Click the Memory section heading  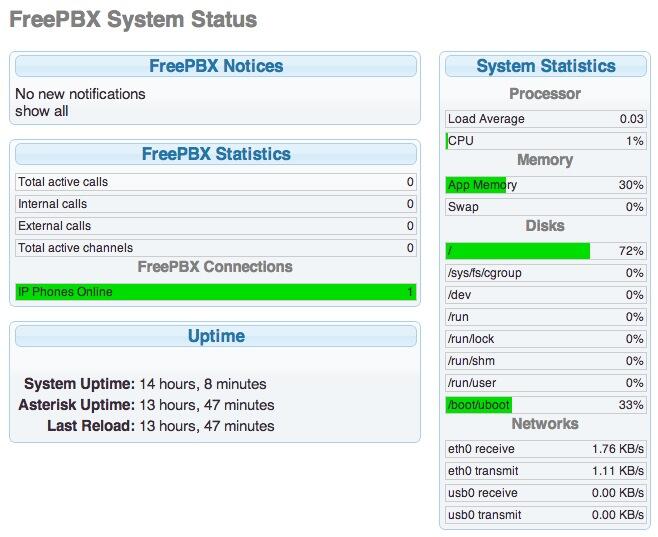[x=545, y=160]
